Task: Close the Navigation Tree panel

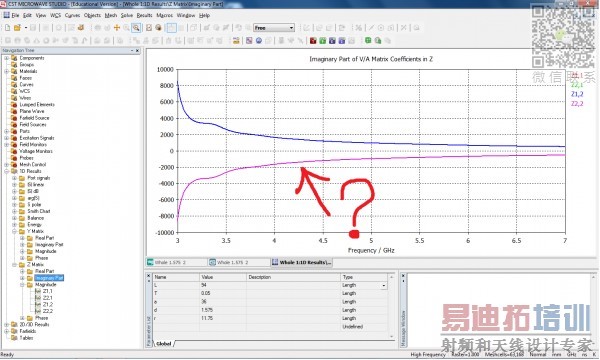Action: pos(137,50)
